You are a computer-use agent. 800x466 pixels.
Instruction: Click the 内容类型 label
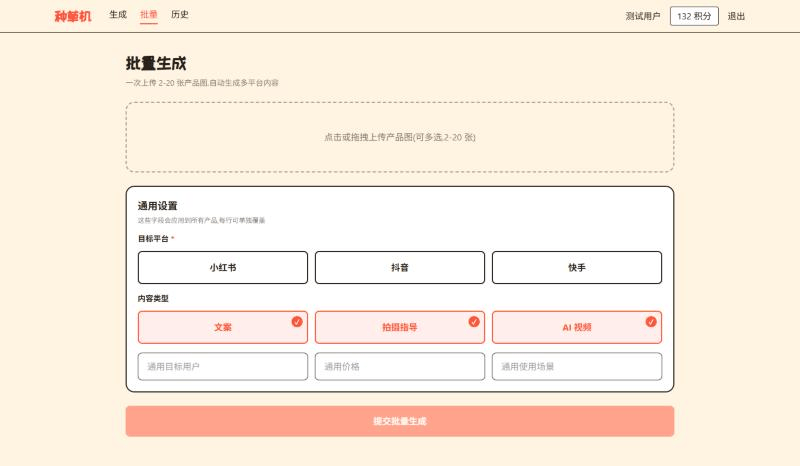[x=153, y=299]
